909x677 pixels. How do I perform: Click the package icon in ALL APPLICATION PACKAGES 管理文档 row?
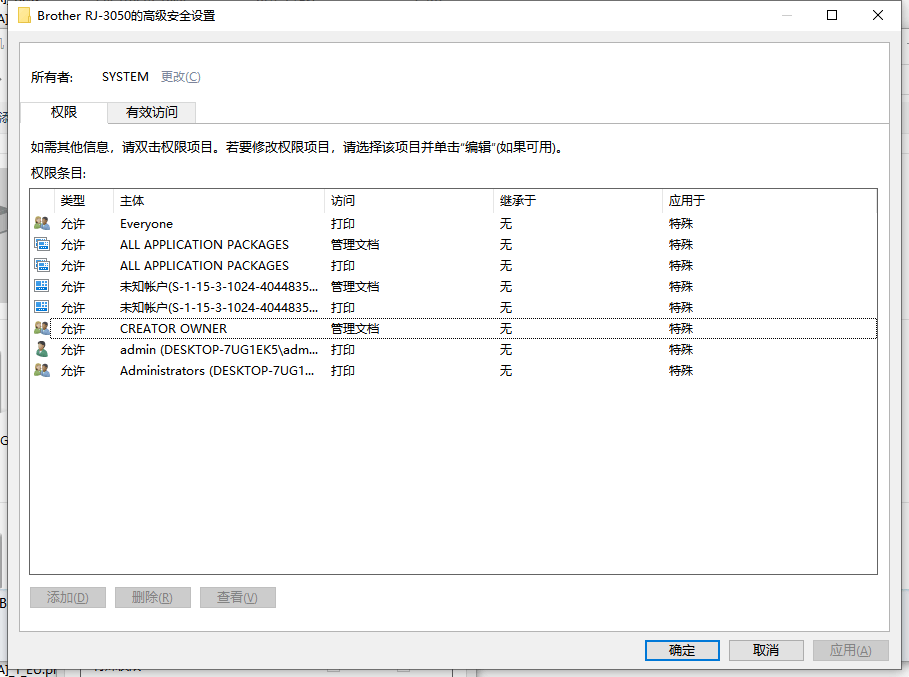tap(42, 244)
